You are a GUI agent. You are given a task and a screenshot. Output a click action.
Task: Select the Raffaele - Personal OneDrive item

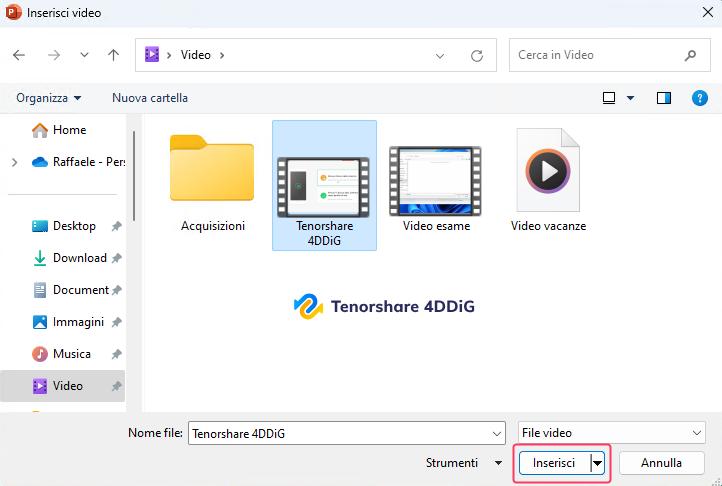pos(78,162)
